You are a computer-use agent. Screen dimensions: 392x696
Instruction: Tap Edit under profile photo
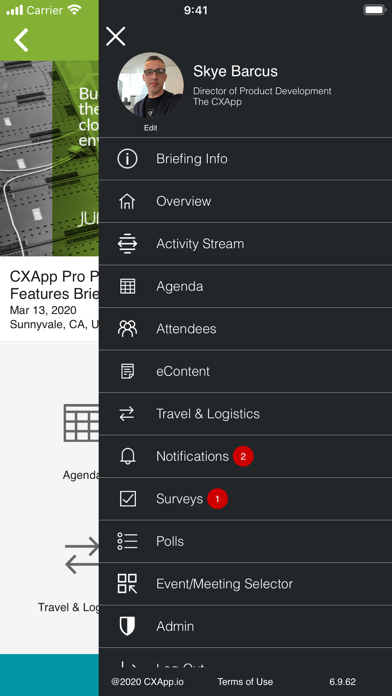[150, 128]
